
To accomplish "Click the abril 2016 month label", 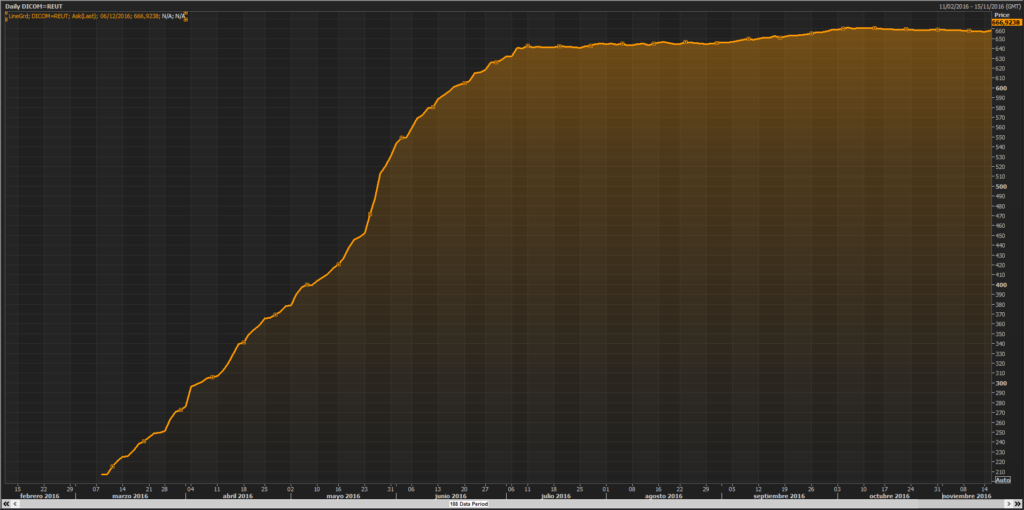I will coord(238,496).
